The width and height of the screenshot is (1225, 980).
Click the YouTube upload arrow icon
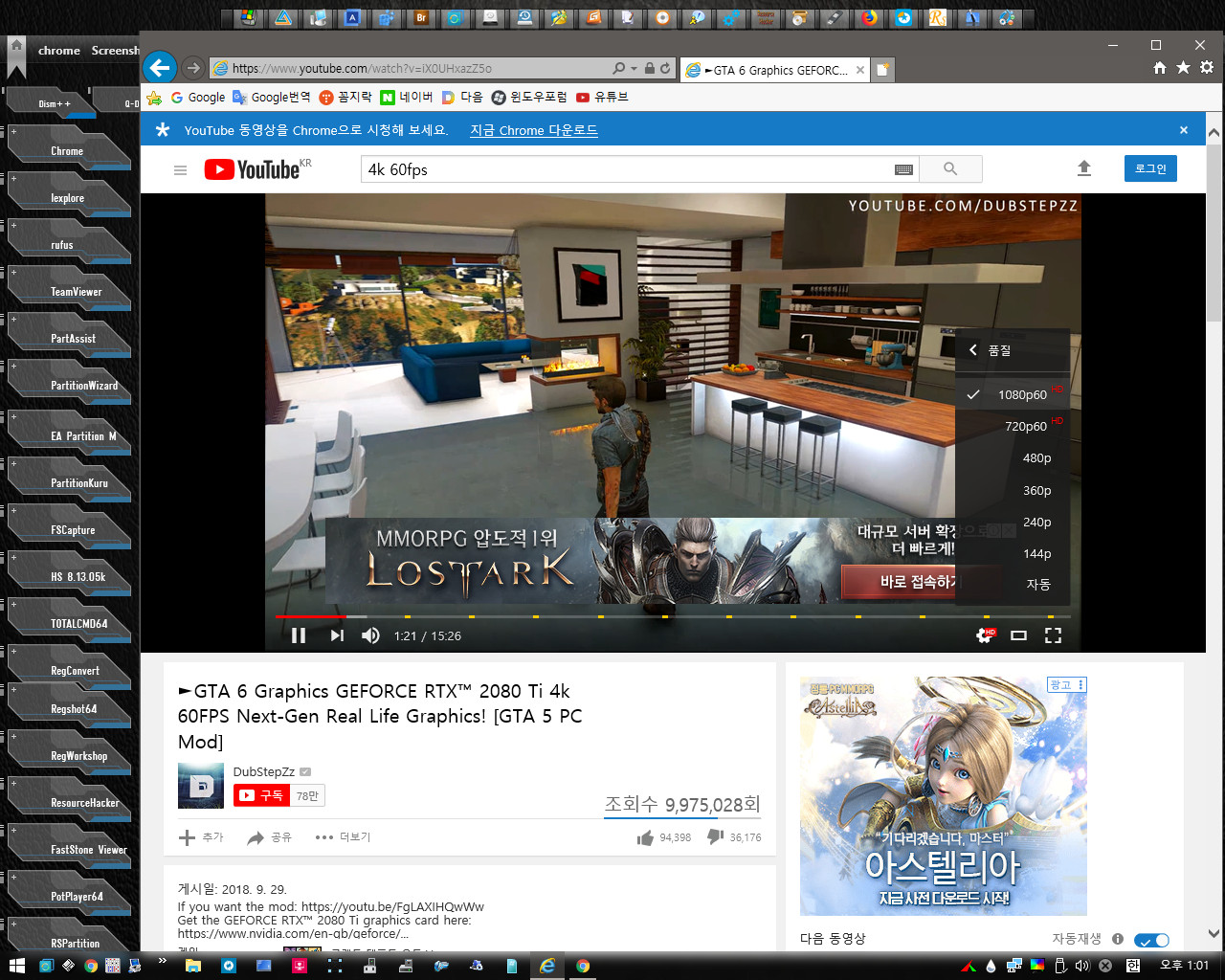(1084, 168)
